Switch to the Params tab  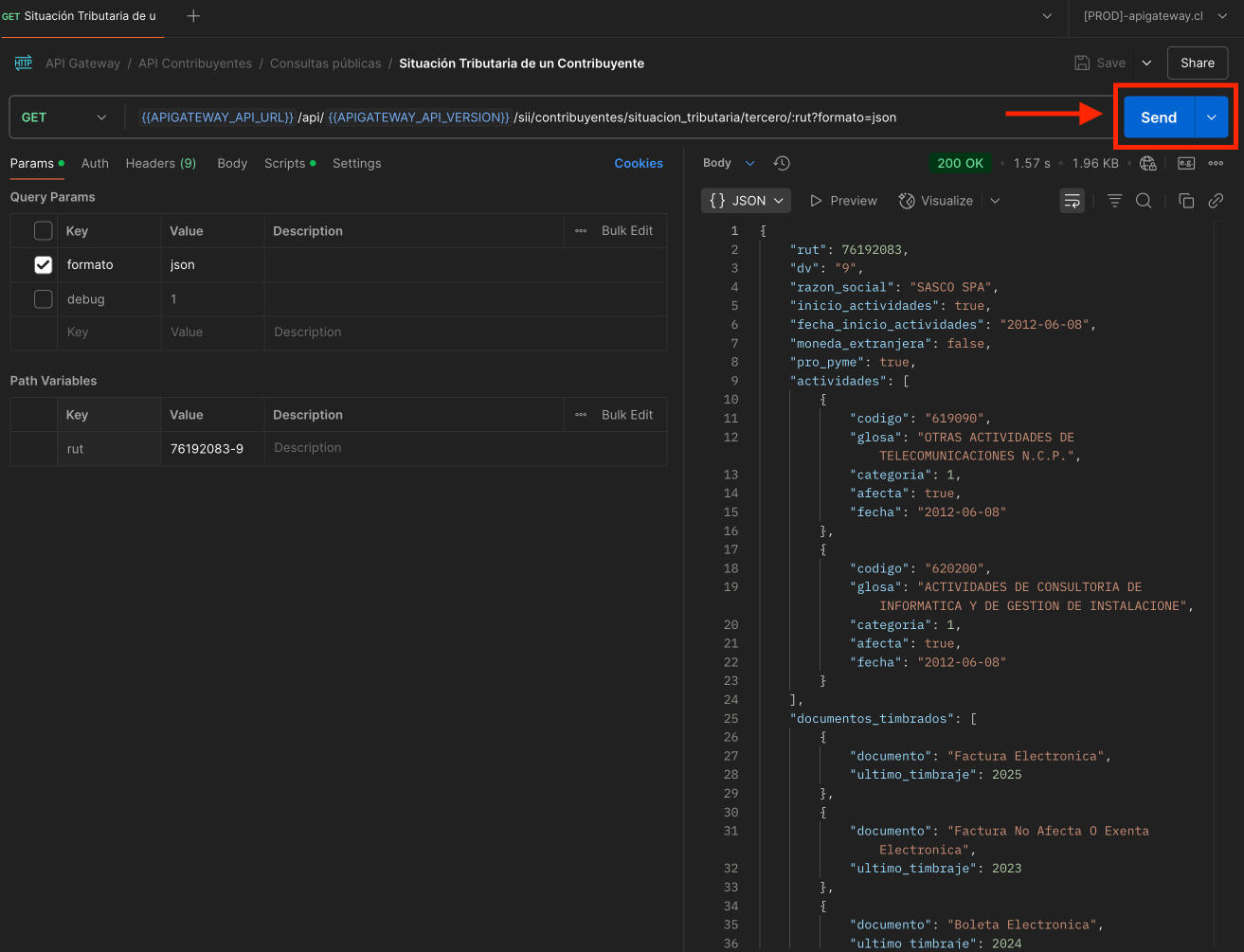tap(37, 163)
